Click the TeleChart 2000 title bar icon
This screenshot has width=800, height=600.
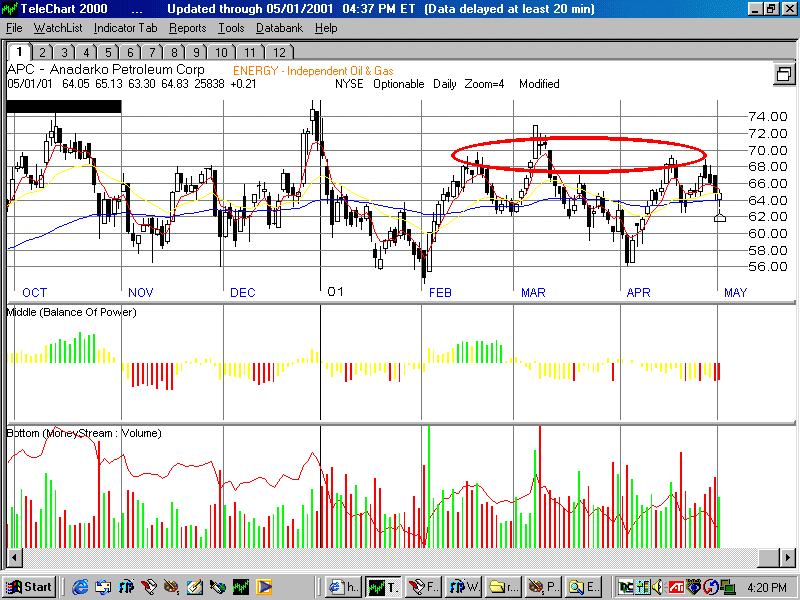[10, 9]
